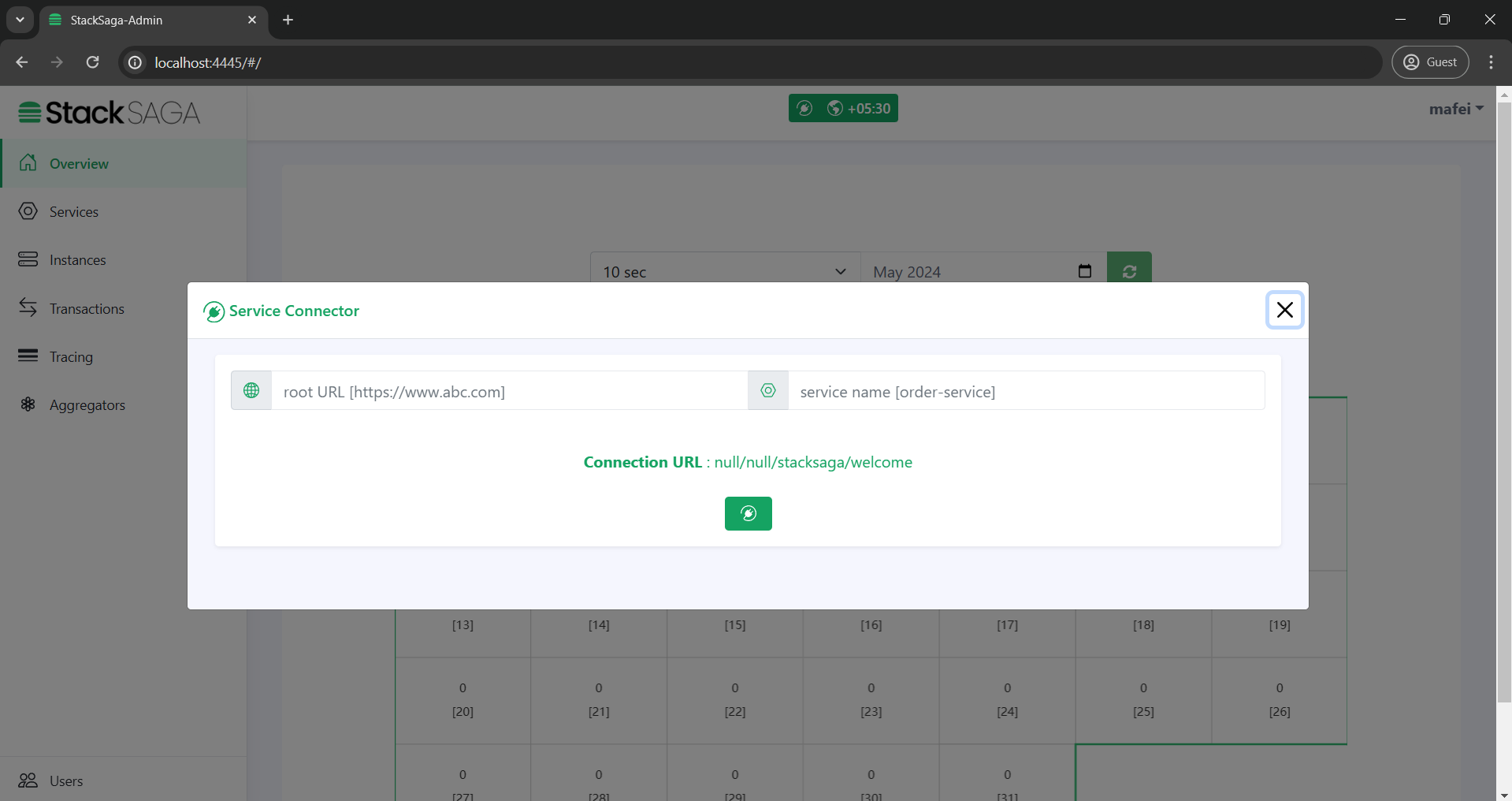
Task: Click the page vertical scrollbar
Action: click(1504, 402)
